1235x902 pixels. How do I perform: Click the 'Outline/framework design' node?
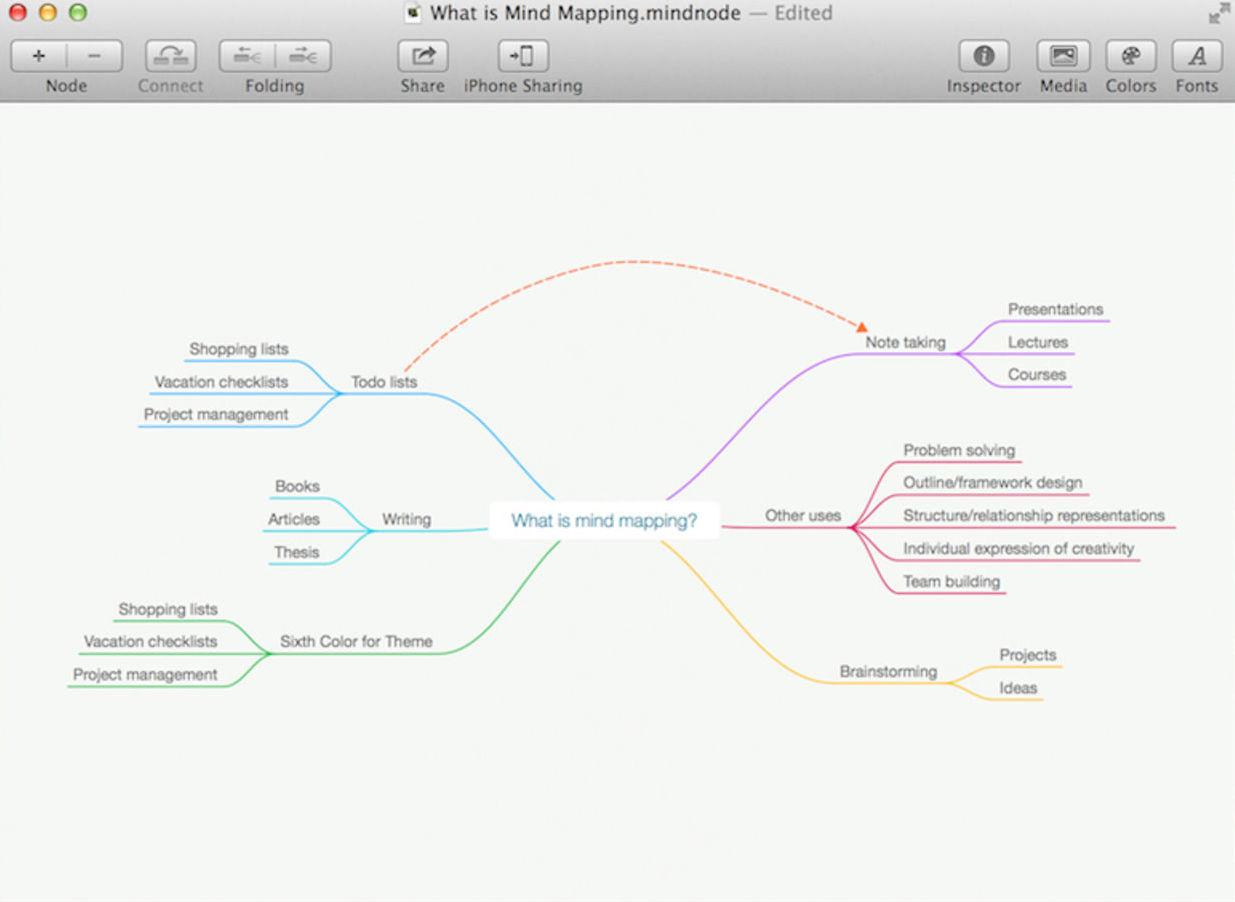pyautogui.click(x=993, y=482)
